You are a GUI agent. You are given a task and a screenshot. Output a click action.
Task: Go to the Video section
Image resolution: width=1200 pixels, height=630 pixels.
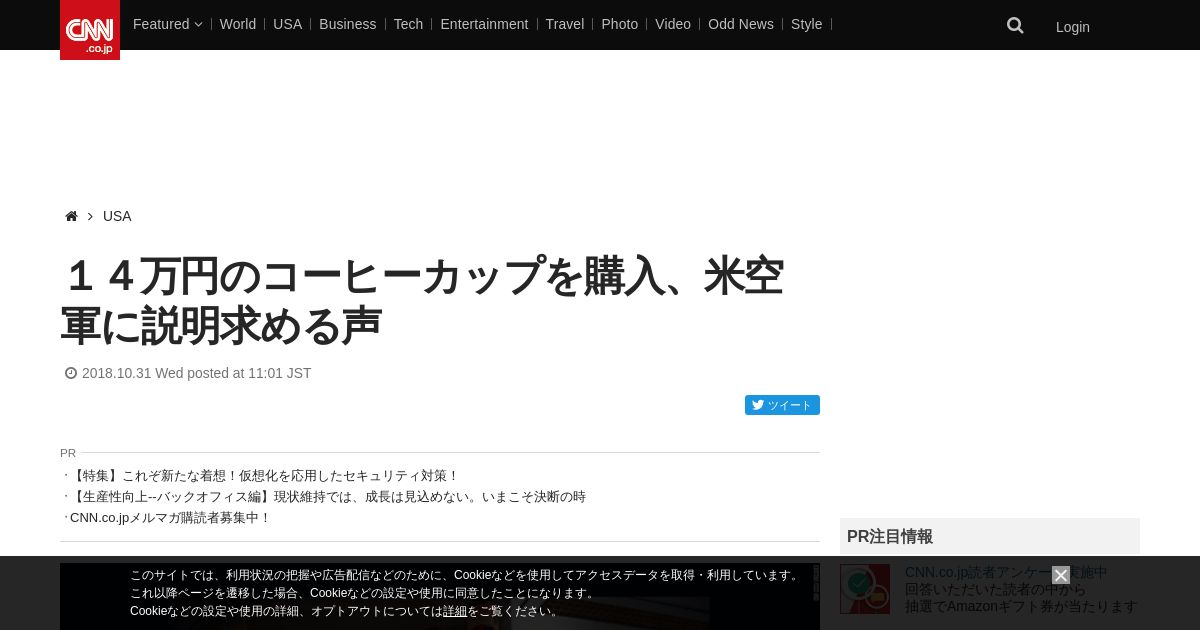[x=673, y=24]
